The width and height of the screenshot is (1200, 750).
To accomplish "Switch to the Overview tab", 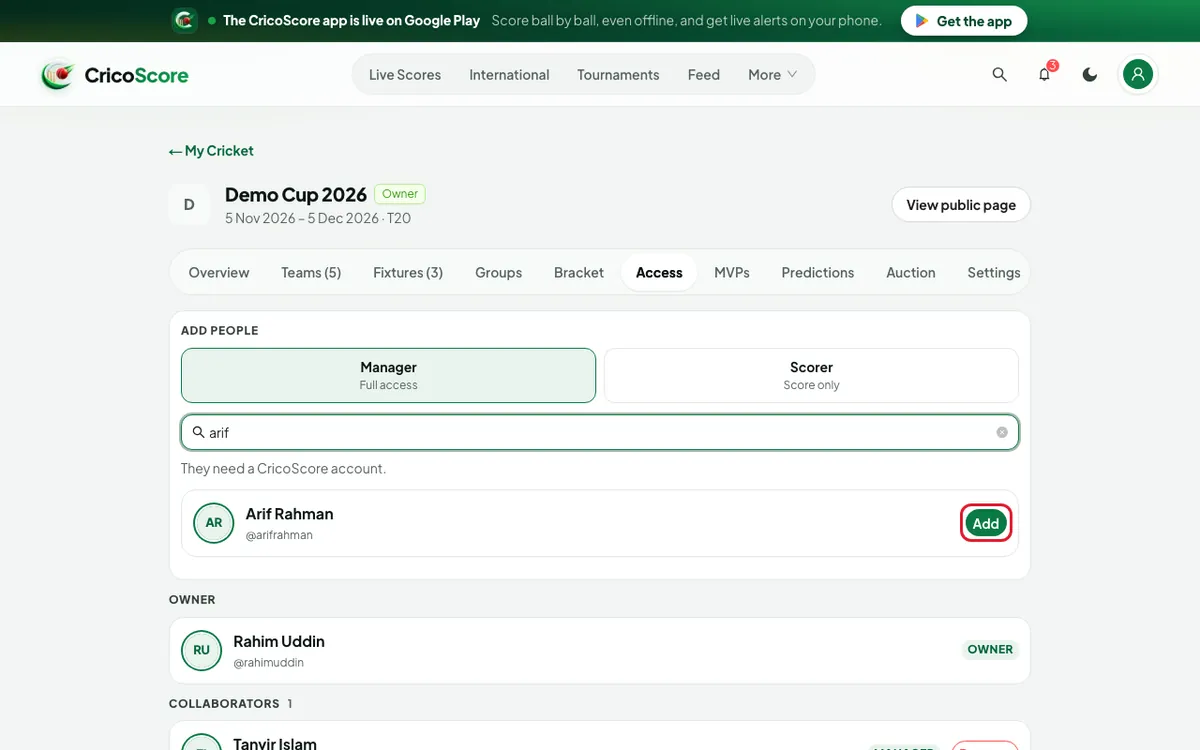I will (219, 272).
